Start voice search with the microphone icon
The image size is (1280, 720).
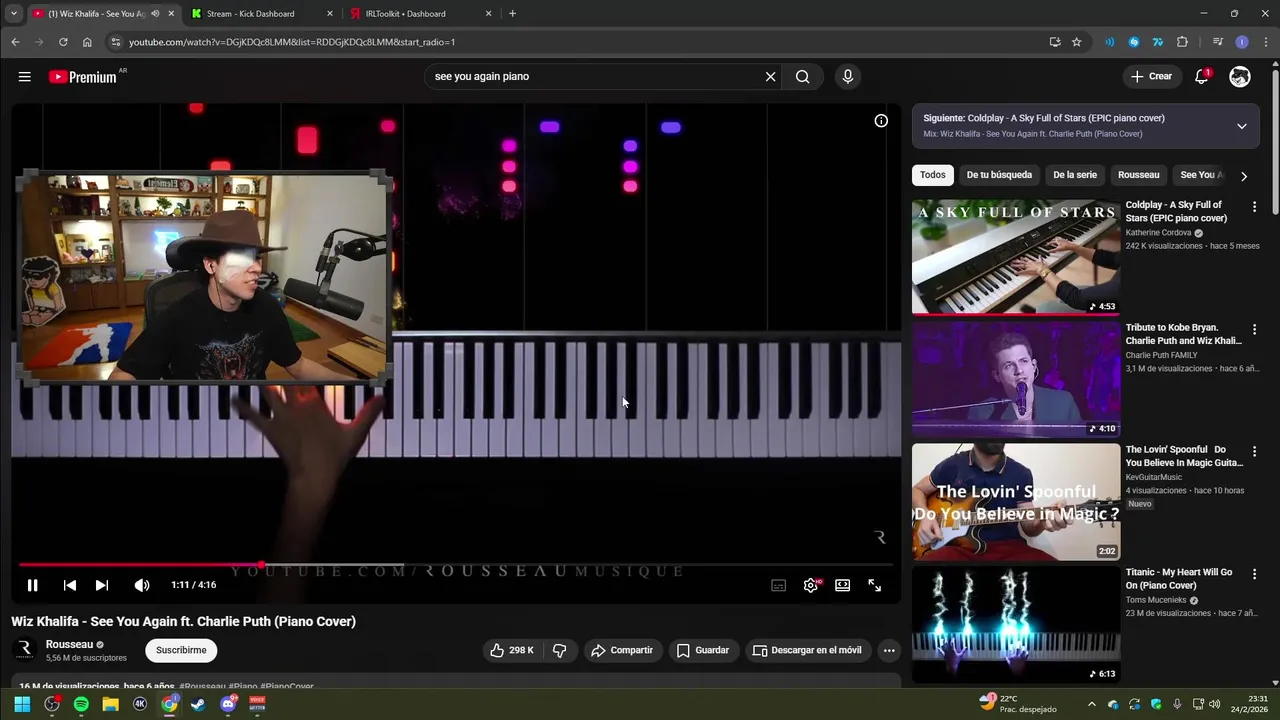coord(848,77)
